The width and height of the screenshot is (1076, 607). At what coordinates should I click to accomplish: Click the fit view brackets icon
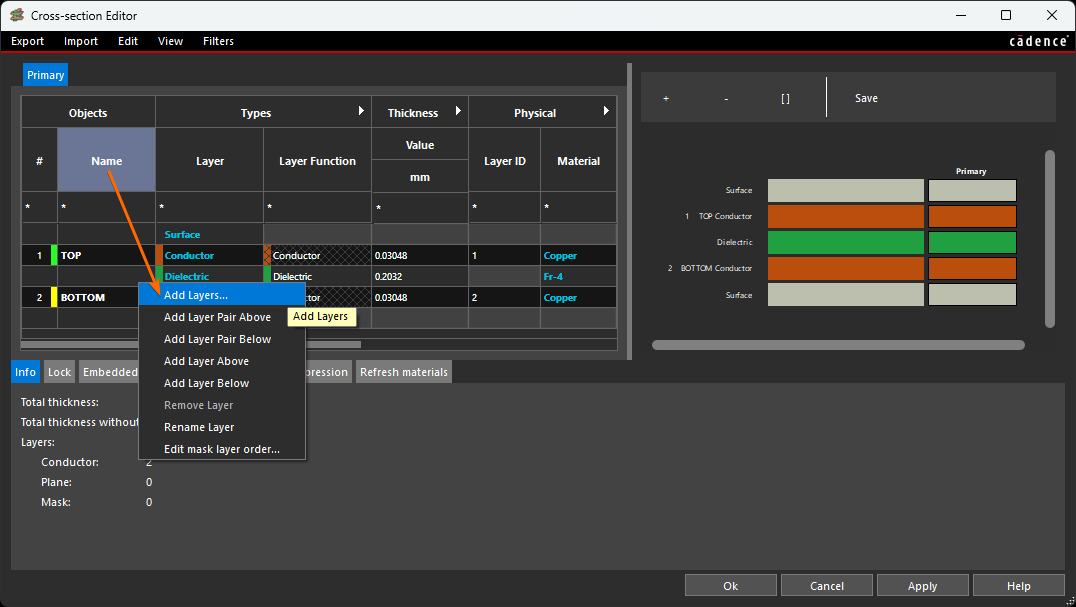[x=785, y=98]
